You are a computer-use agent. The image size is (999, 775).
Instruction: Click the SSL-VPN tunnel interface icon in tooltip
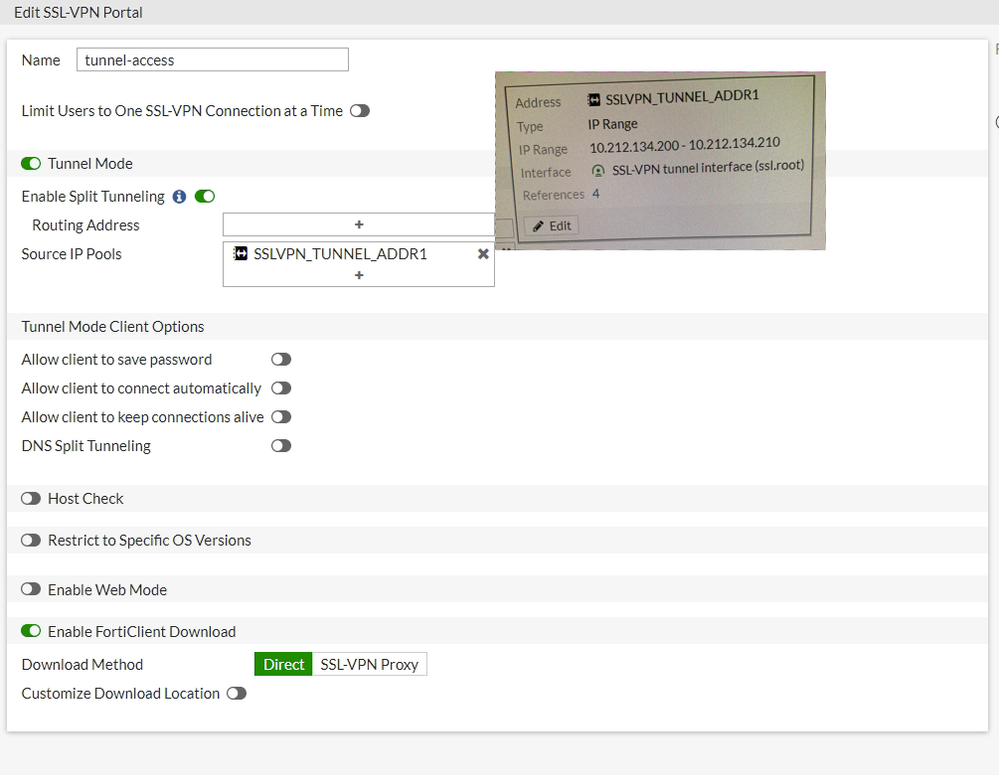[x=598, y=171]
